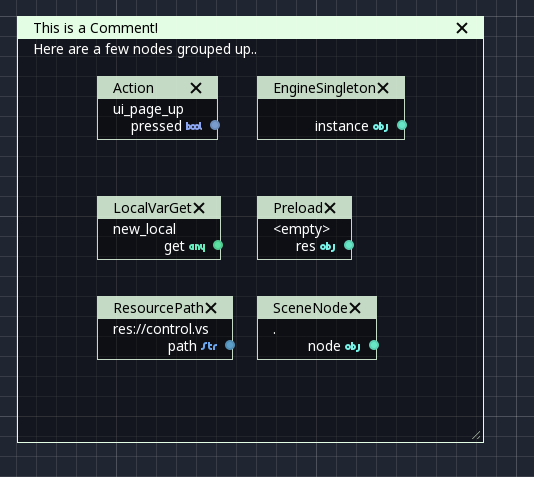Close the ResourcePath node

tap(211, 308)
